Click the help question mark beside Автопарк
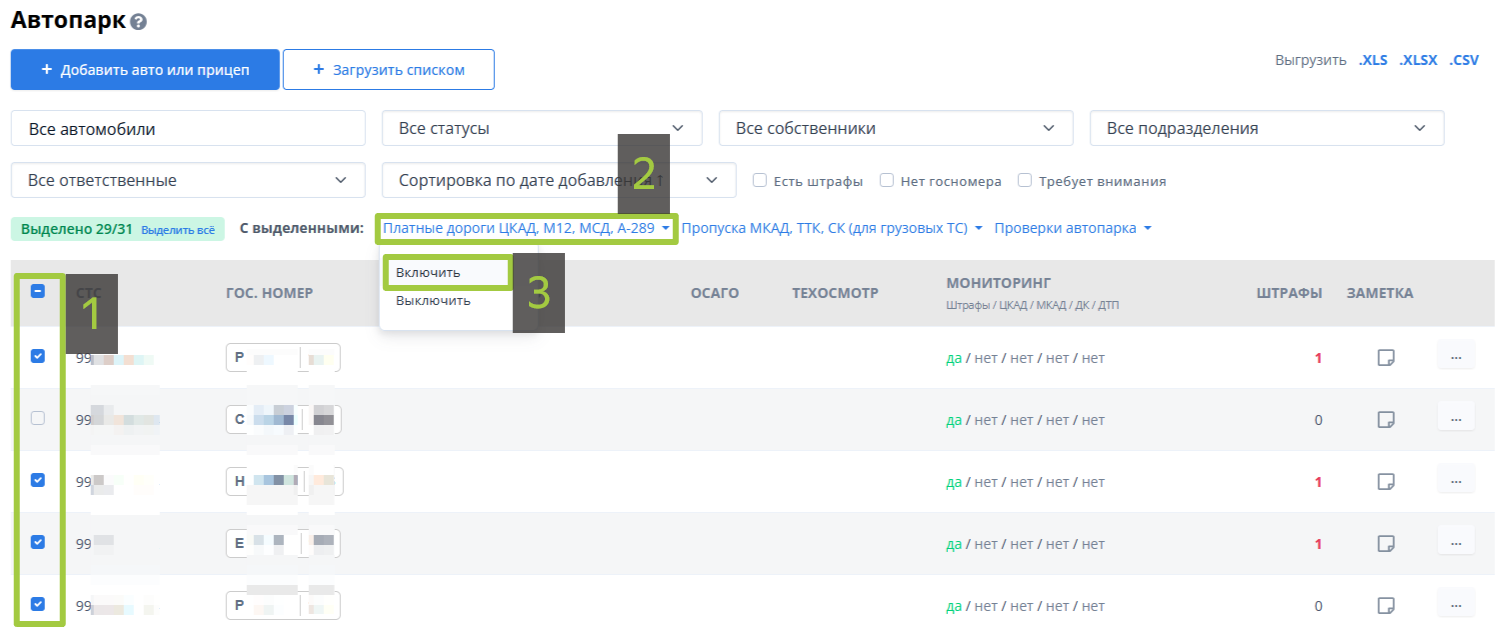 tap(138, 22)
